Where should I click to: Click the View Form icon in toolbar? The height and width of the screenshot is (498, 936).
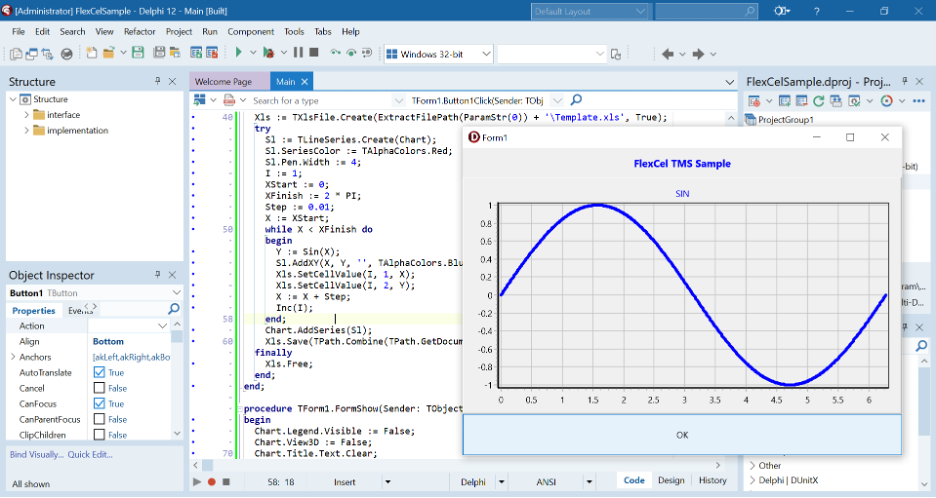coord(32,54)
